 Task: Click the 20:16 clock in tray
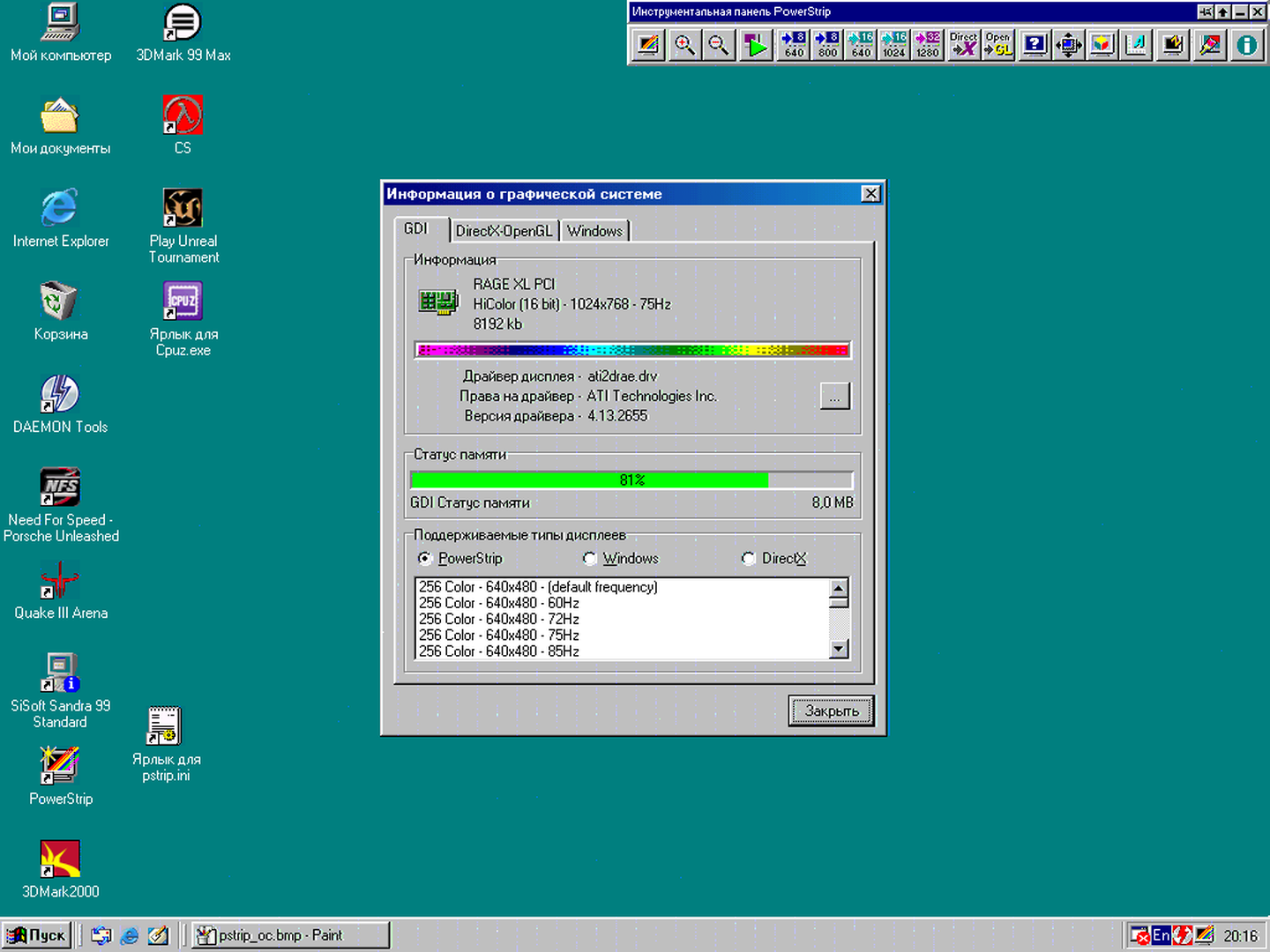(x=1240, y=935)
